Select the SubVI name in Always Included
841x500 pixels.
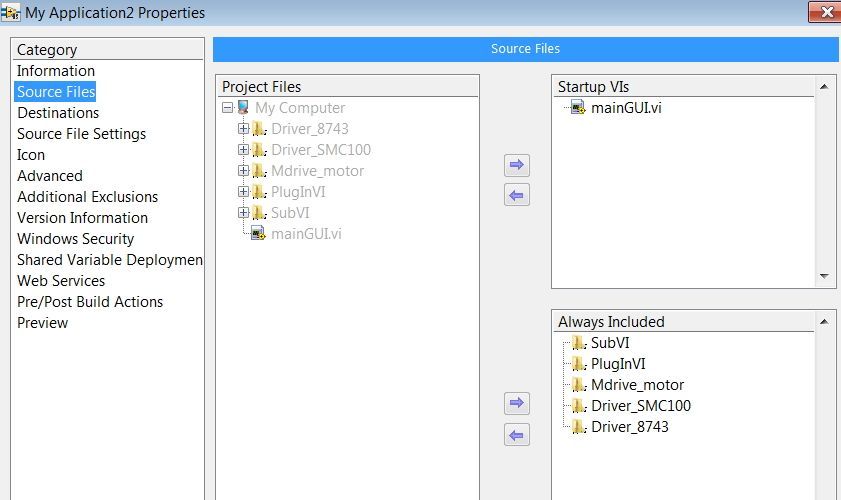610,343
